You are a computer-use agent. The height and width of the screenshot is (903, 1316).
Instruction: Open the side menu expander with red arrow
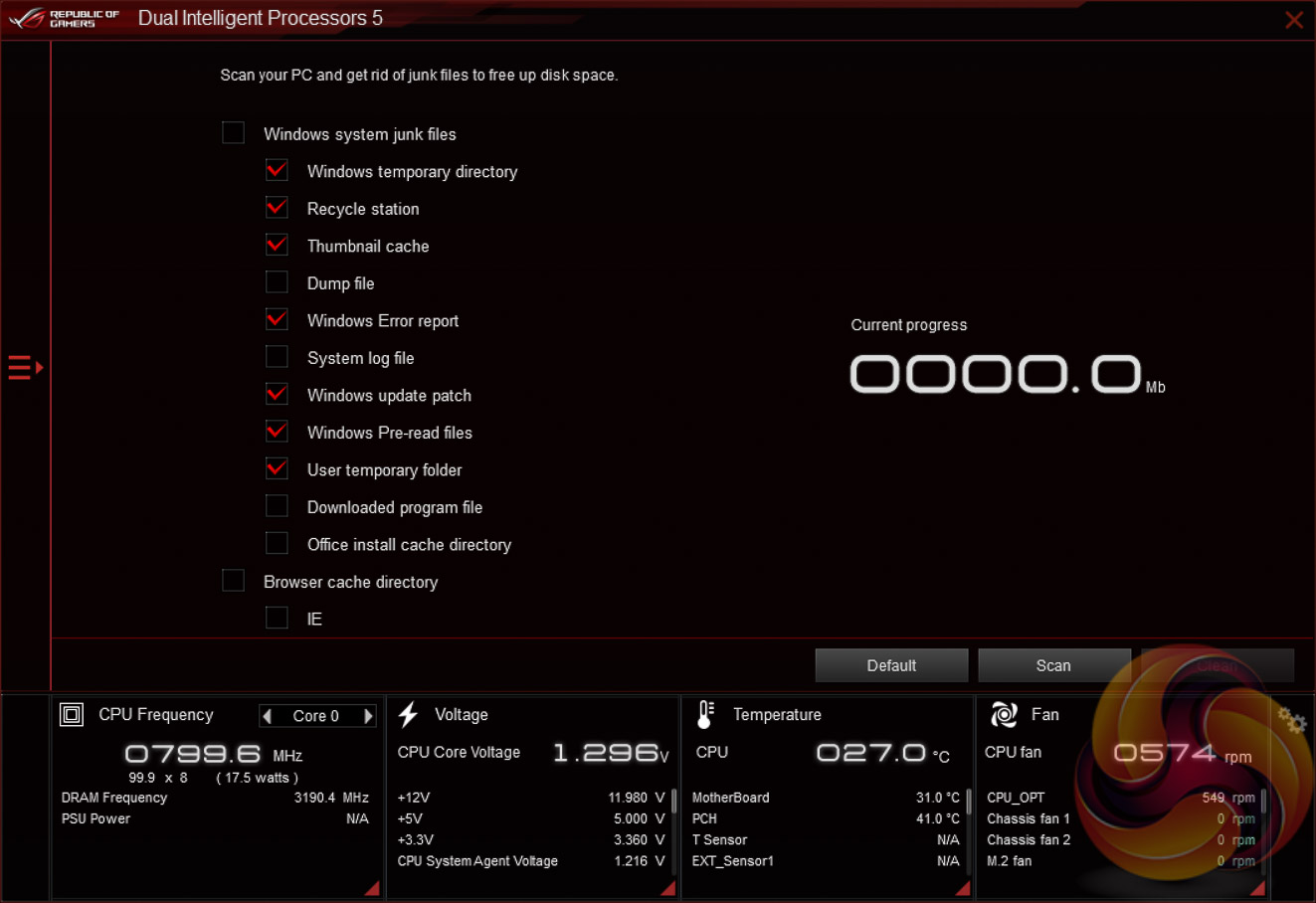(26, 368)
